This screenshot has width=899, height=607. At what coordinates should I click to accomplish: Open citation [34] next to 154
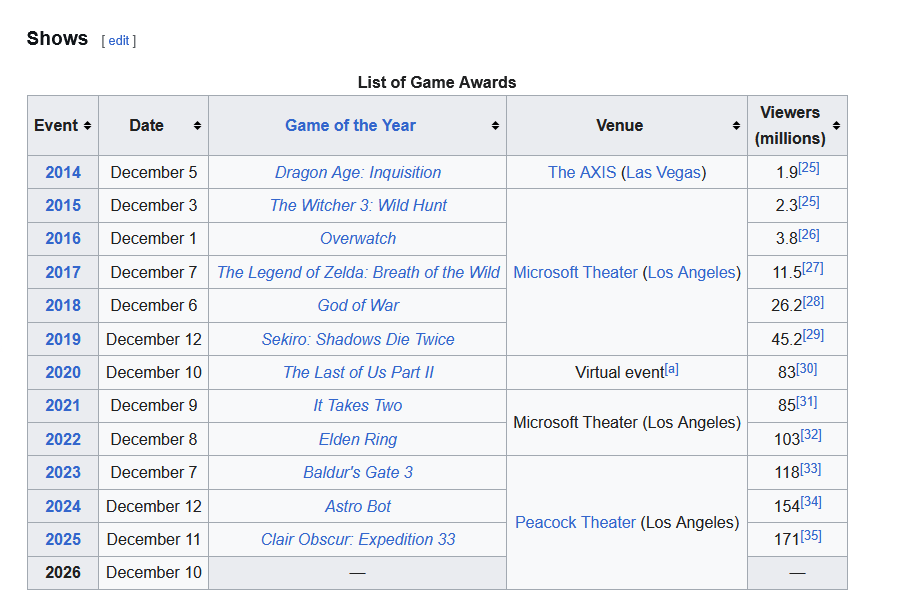tap(811, 503)
